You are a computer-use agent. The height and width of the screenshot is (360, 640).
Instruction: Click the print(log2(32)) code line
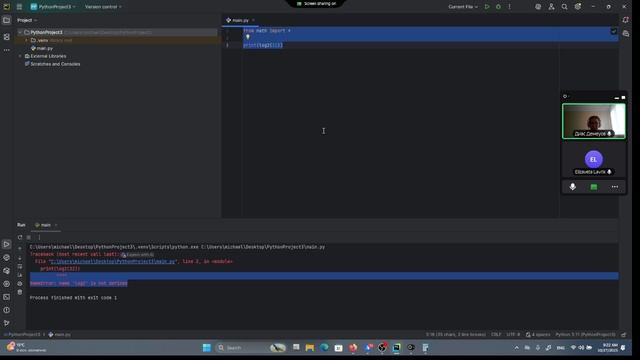[263, 45]
